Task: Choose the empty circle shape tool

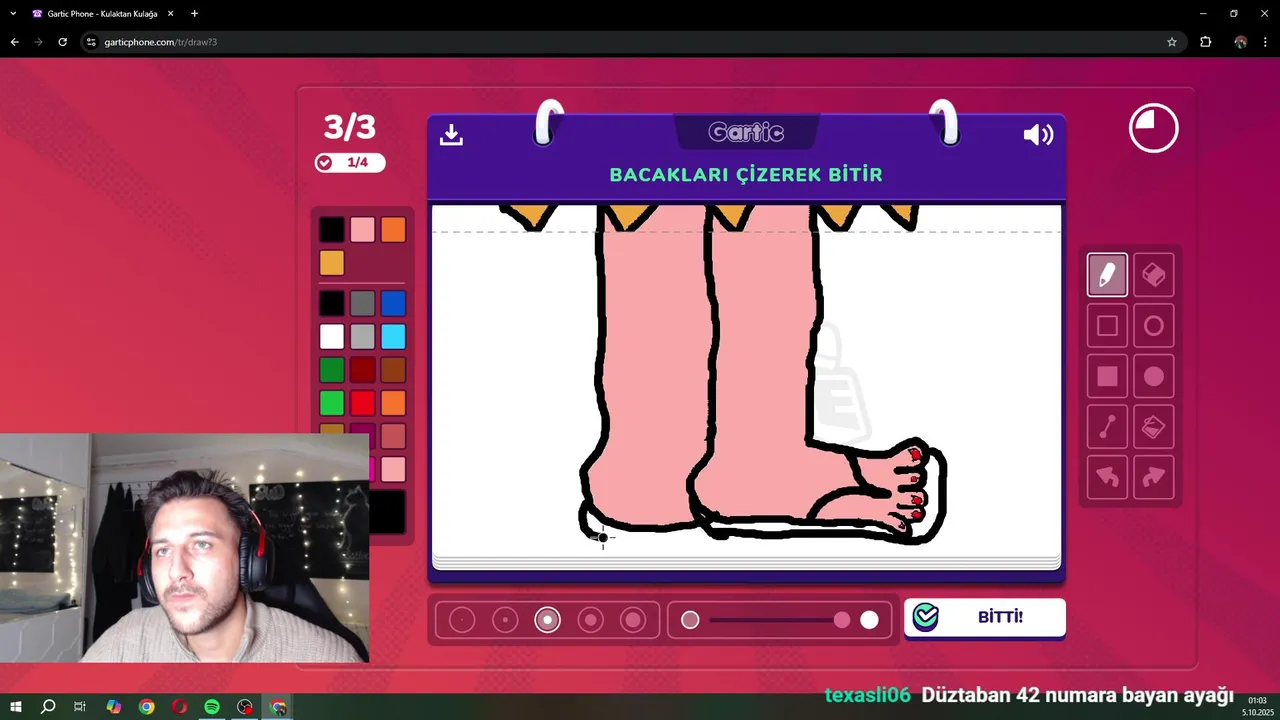Action: [1154, 326]
